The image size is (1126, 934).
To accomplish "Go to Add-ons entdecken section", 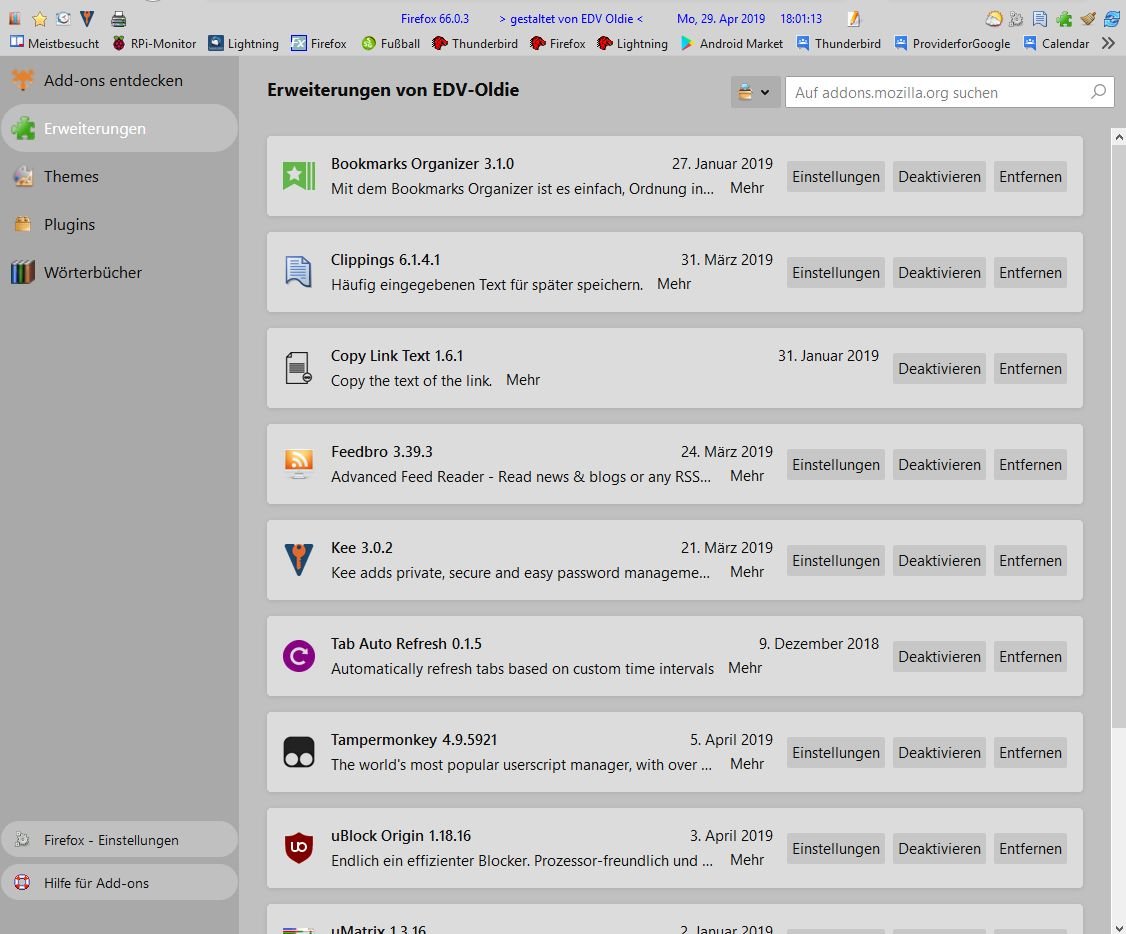I will [x=119, y=80].
